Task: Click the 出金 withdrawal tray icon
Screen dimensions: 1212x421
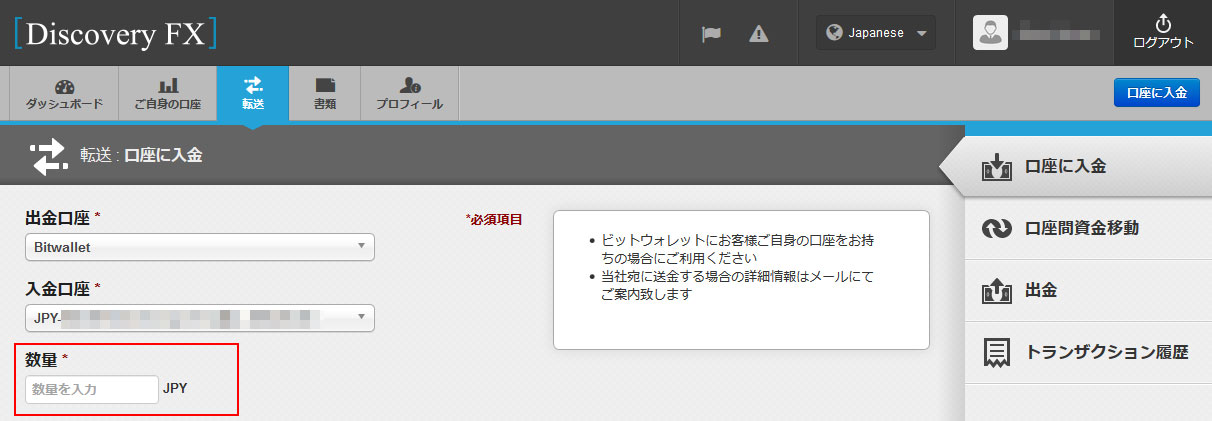Action: (998, 291)
